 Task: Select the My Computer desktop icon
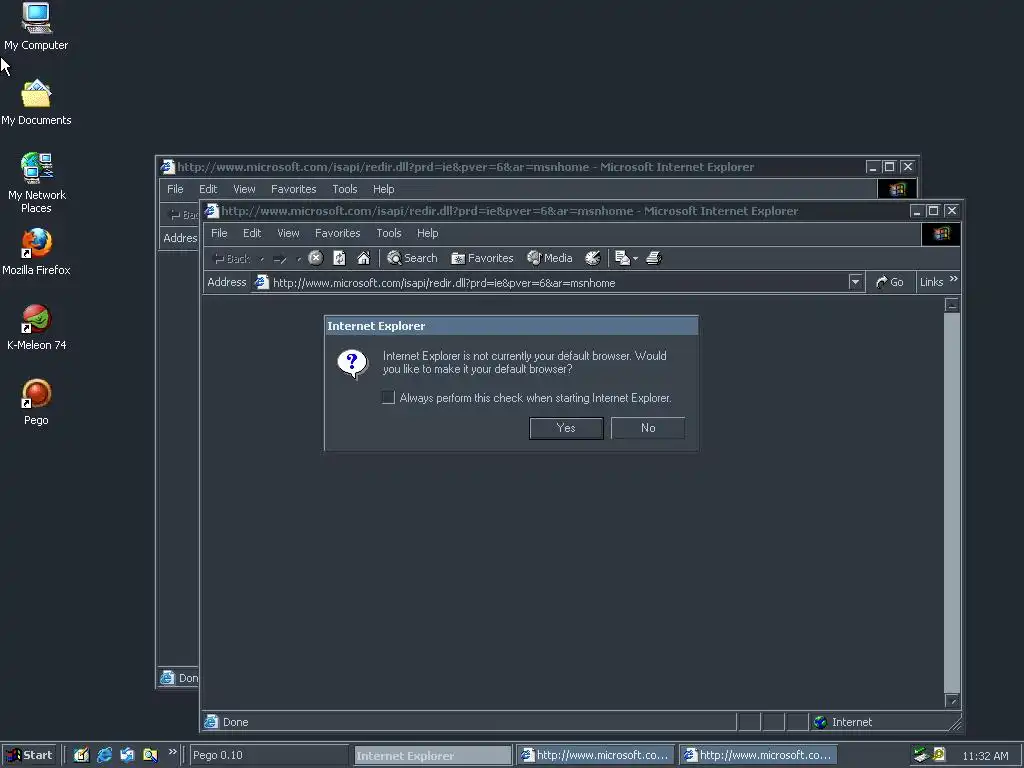(36, 26)
